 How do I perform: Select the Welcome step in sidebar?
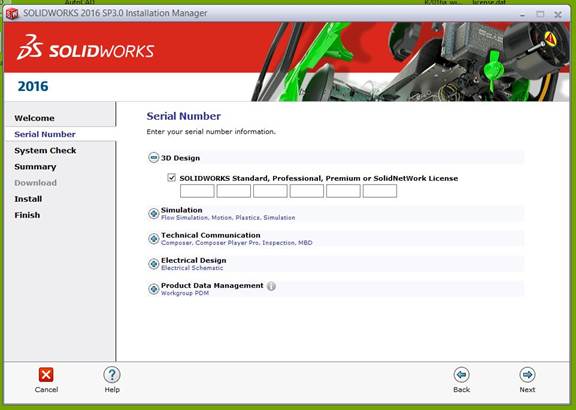click(x=34, y=118)
